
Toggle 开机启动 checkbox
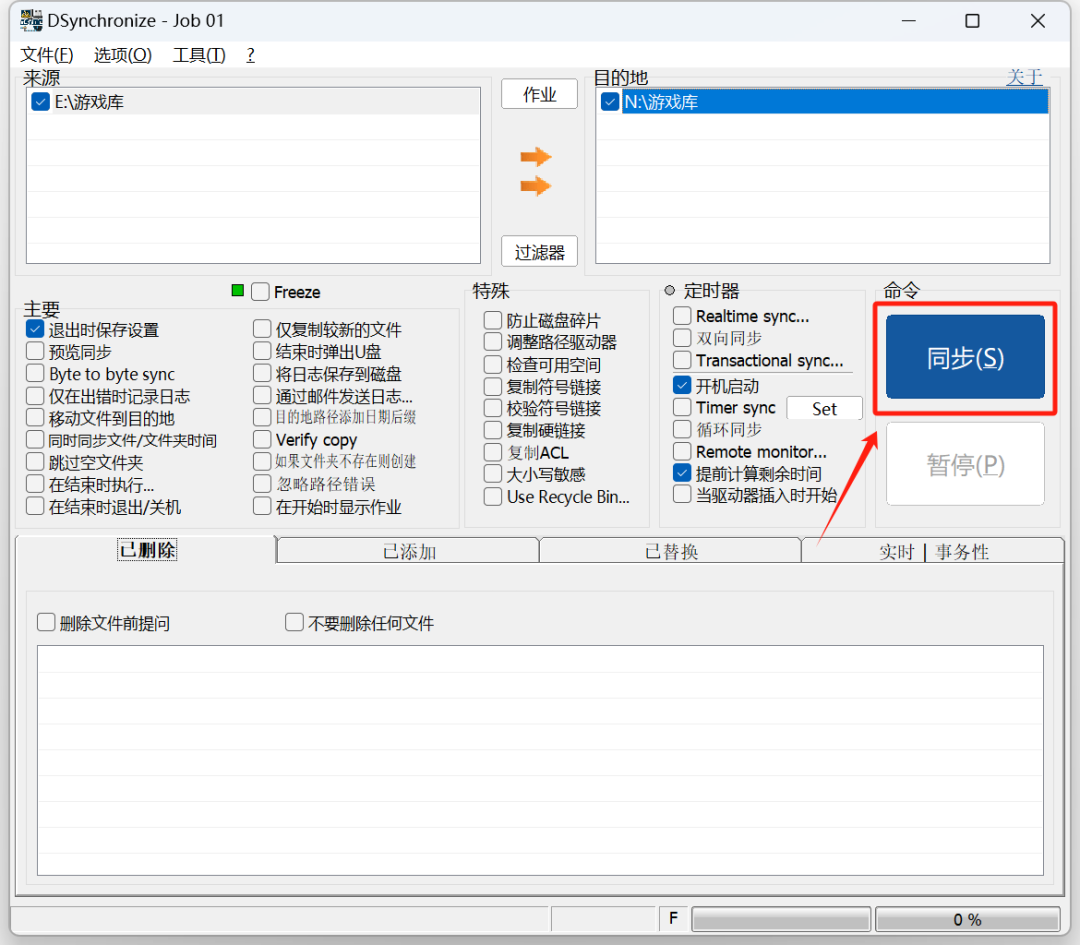tap(682, 386)
